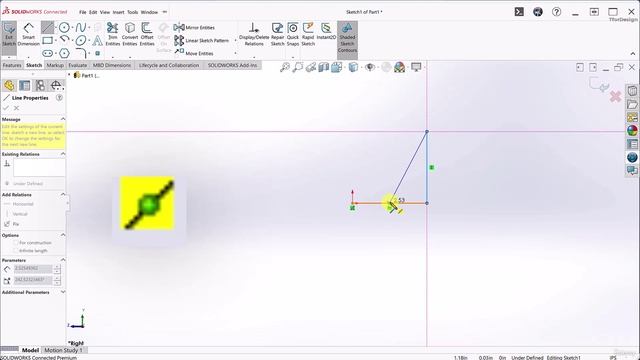Collapse the Add Relations section
This screenshot has height=360, width=640.
point(63,194)
